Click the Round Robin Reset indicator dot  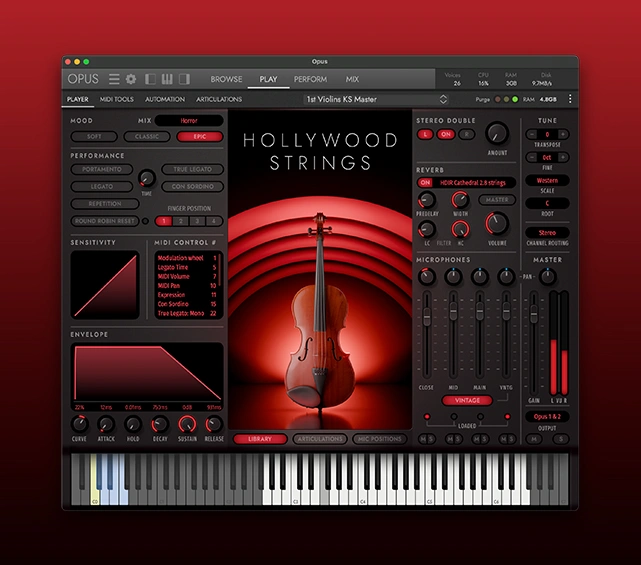[x=145, y=221]
